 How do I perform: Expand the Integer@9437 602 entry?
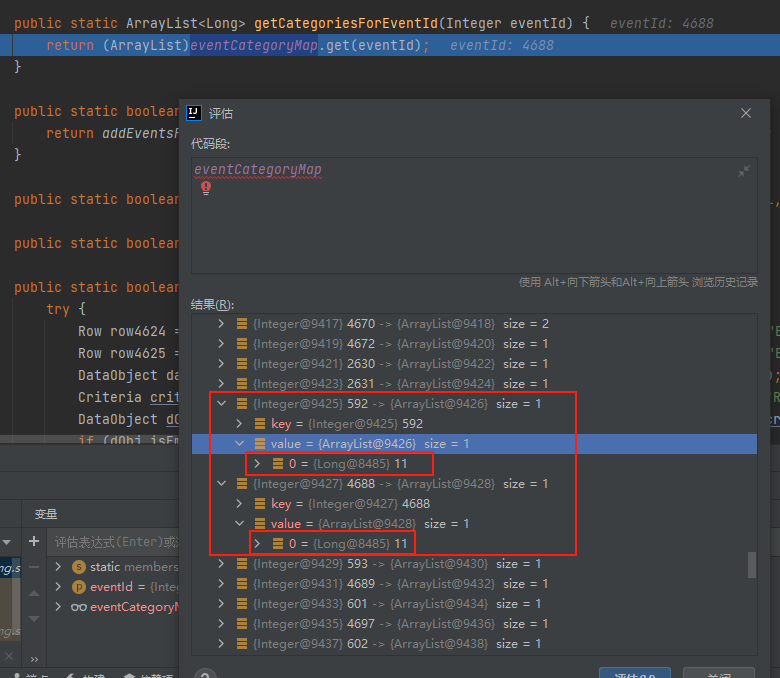221,644
